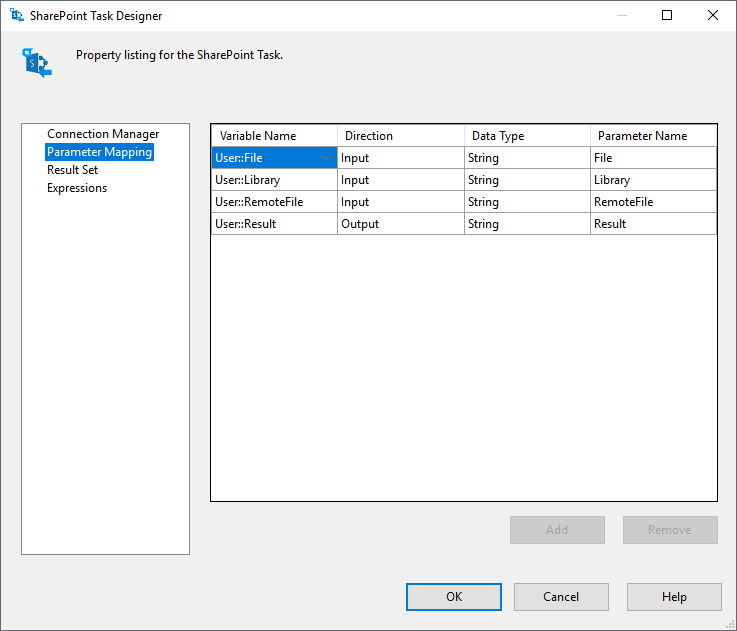Select the User::RemoteFile variable cell
This screenshot has width=737, height=631.
pyautogui.click(x=274, y=202)
